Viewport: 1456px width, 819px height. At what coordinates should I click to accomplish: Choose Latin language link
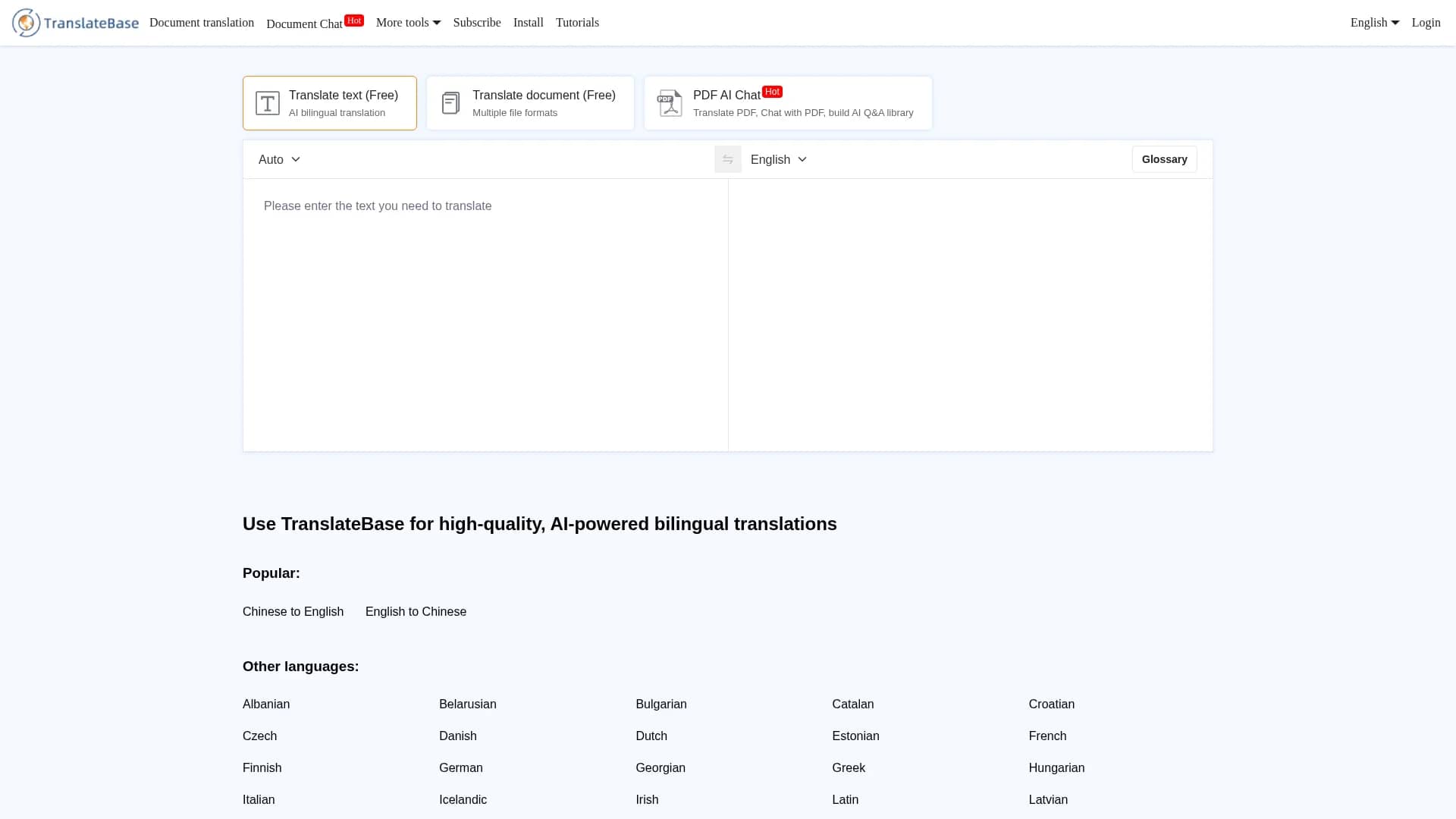(x=846, y=799)
